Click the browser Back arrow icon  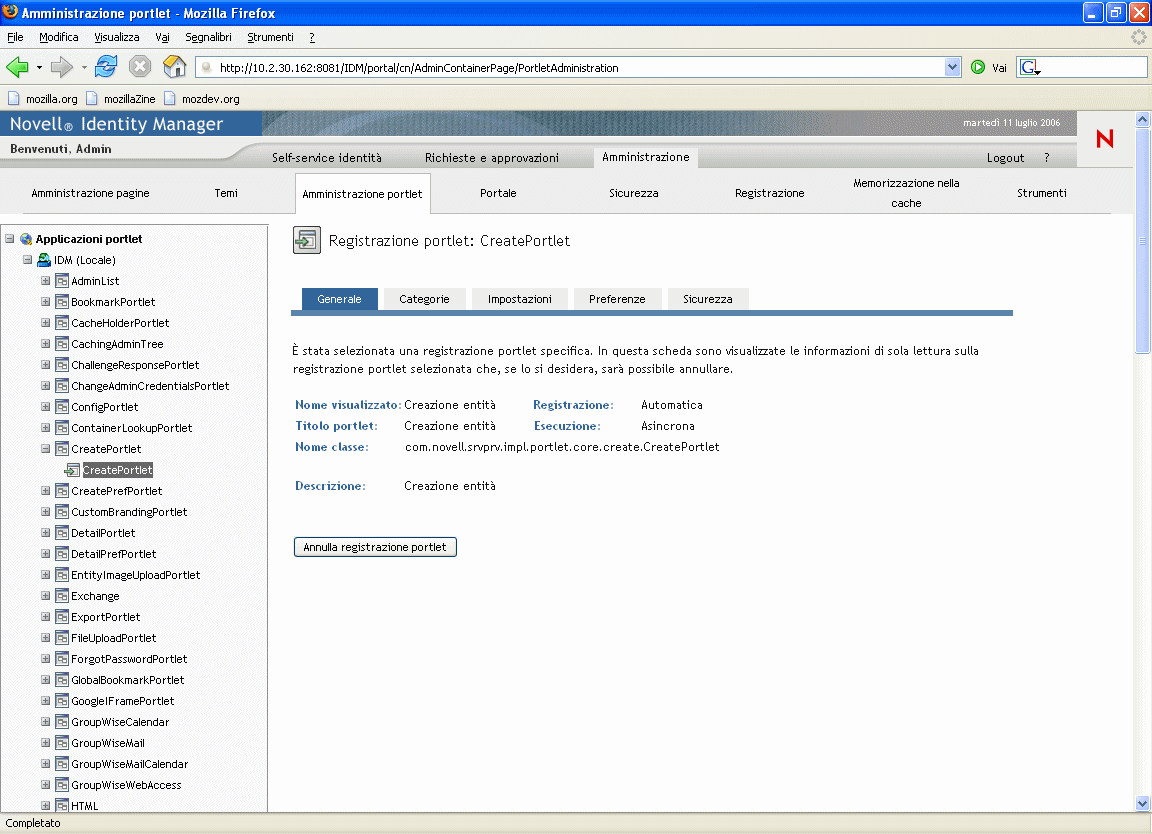pos(17,68)
